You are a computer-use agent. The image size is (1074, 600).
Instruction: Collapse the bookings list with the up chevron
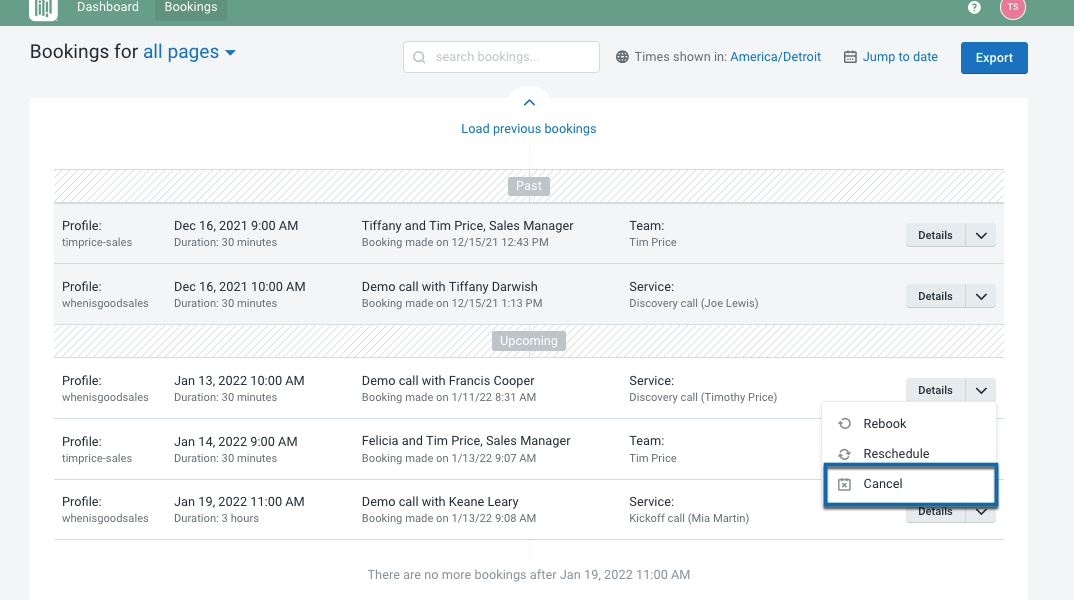pos(529,102)
